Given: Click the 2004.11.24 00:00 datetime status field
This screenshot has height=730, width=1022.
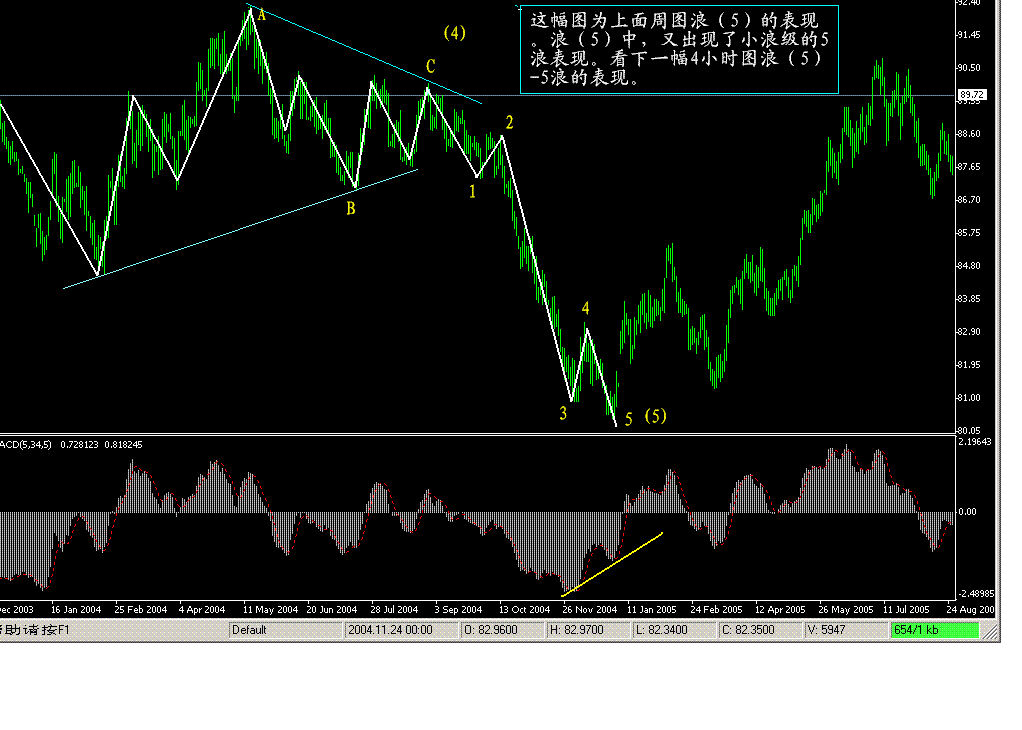Looking at the screenshot, I should [402, 630].
